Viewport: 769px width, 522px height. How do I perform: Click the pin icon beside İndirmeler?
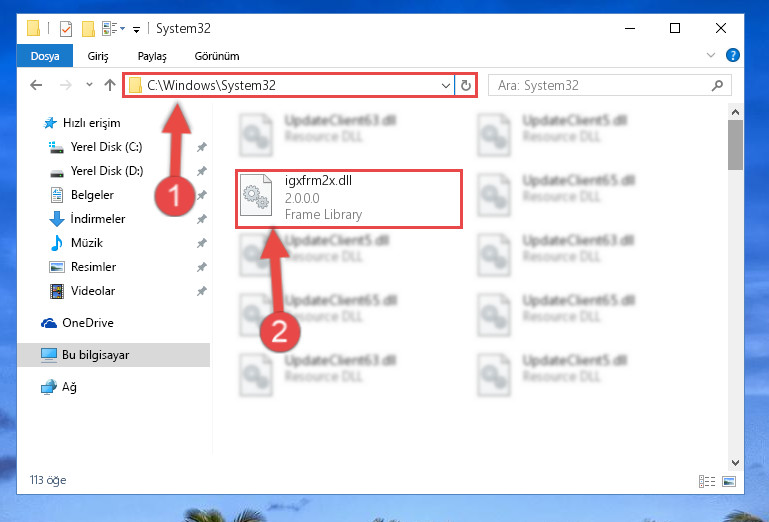pyautogui.click(x=202, y=219)
